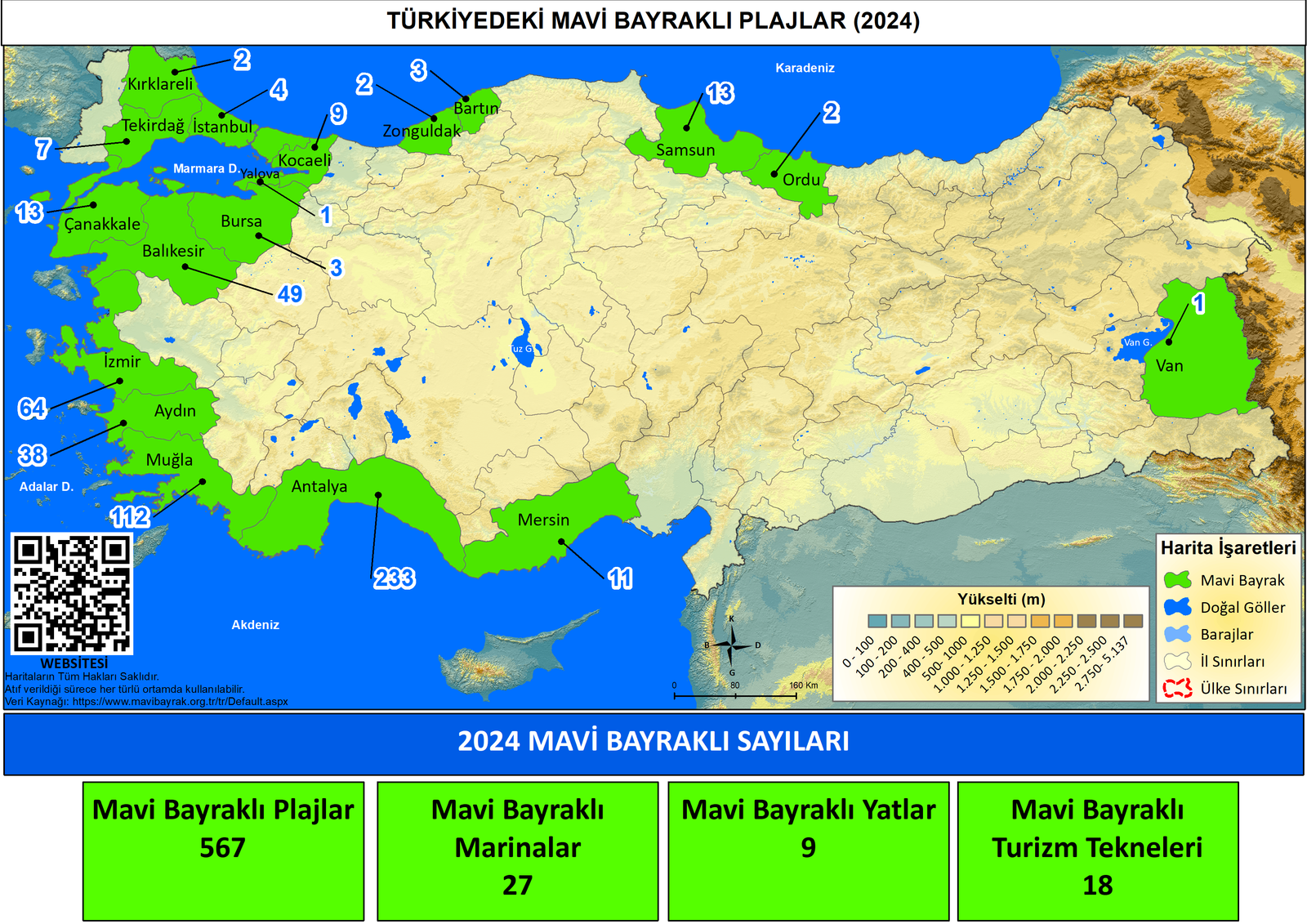Select the Mavi Bayraklı Turizm Tekneleri box
The height and width of the screenshot is (924, 1307).
pos(1097,851)
